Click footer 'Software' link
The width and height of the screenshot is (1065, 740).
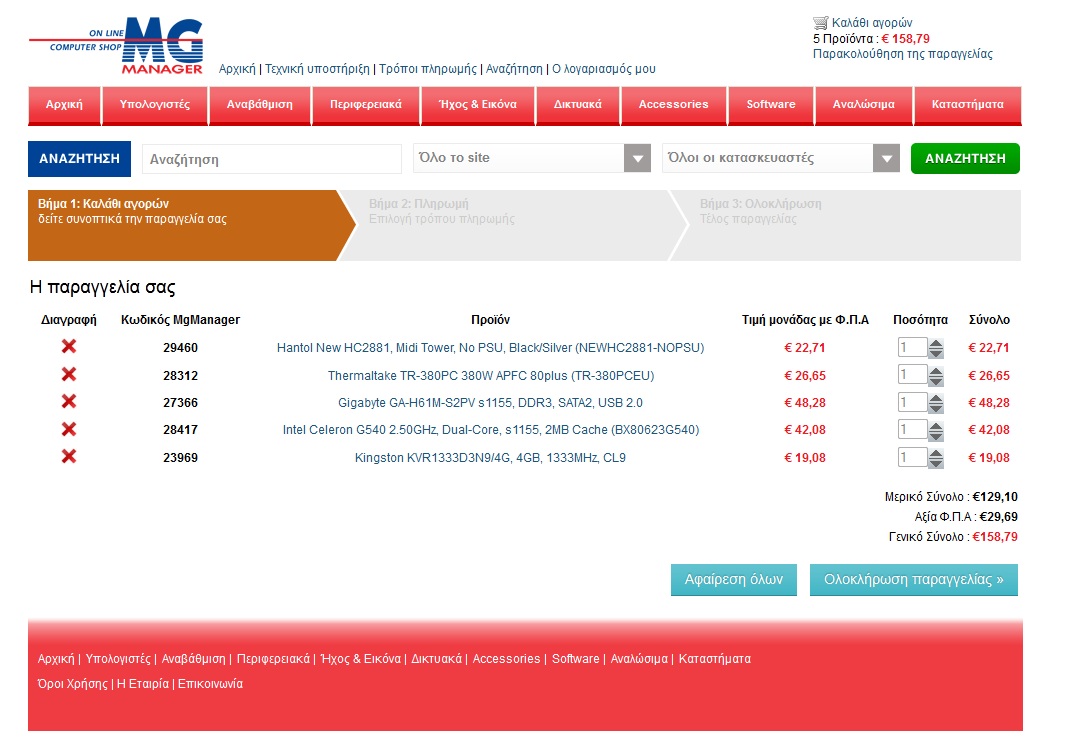click(575, 659)
